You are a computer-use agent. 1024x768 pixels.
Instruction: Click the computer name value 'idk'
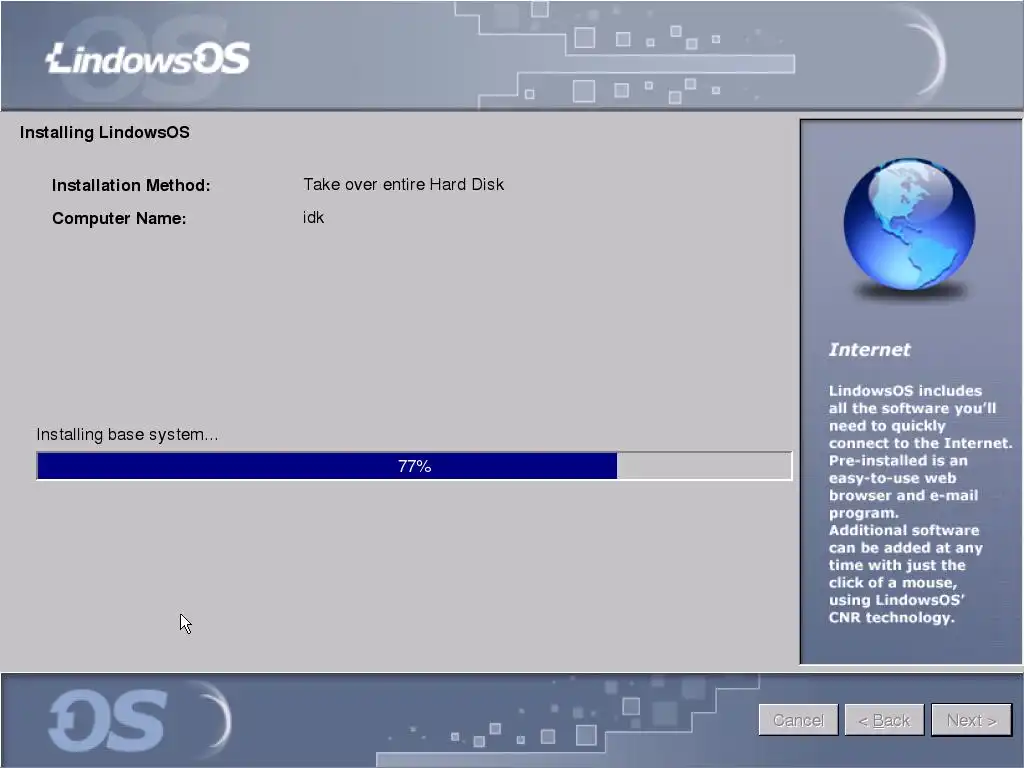[313, 217]
